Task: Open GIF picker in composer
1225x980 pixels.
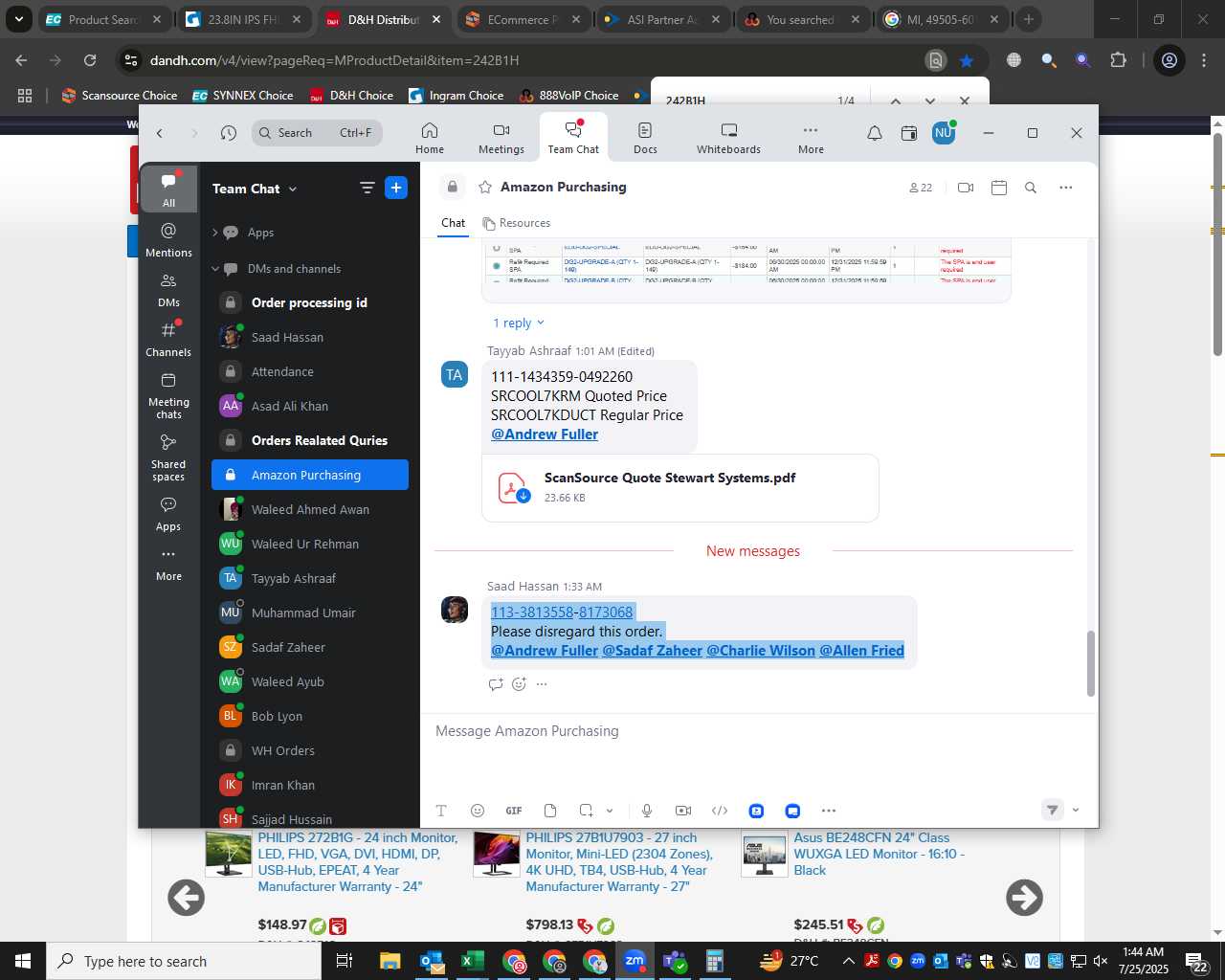Action: 514,811
